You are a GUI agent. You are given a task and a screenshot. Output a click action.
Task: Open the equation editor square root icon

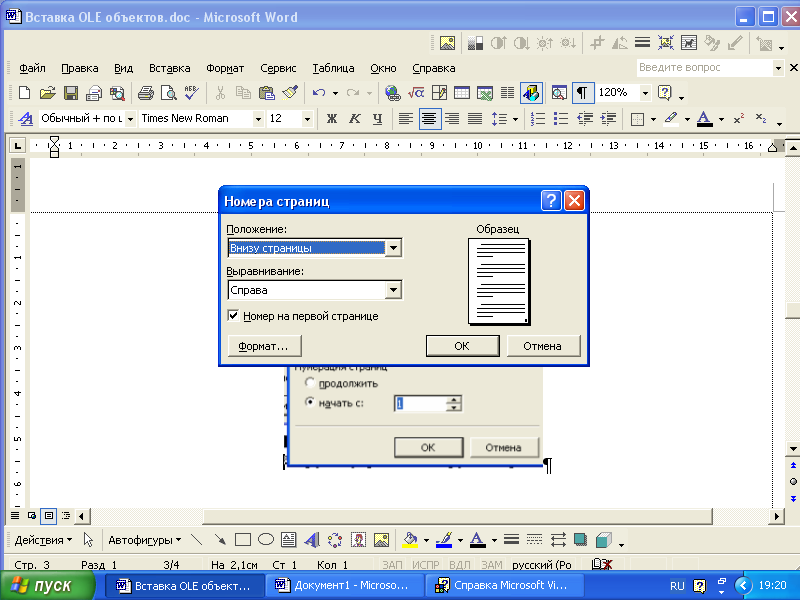coord(416,93)
